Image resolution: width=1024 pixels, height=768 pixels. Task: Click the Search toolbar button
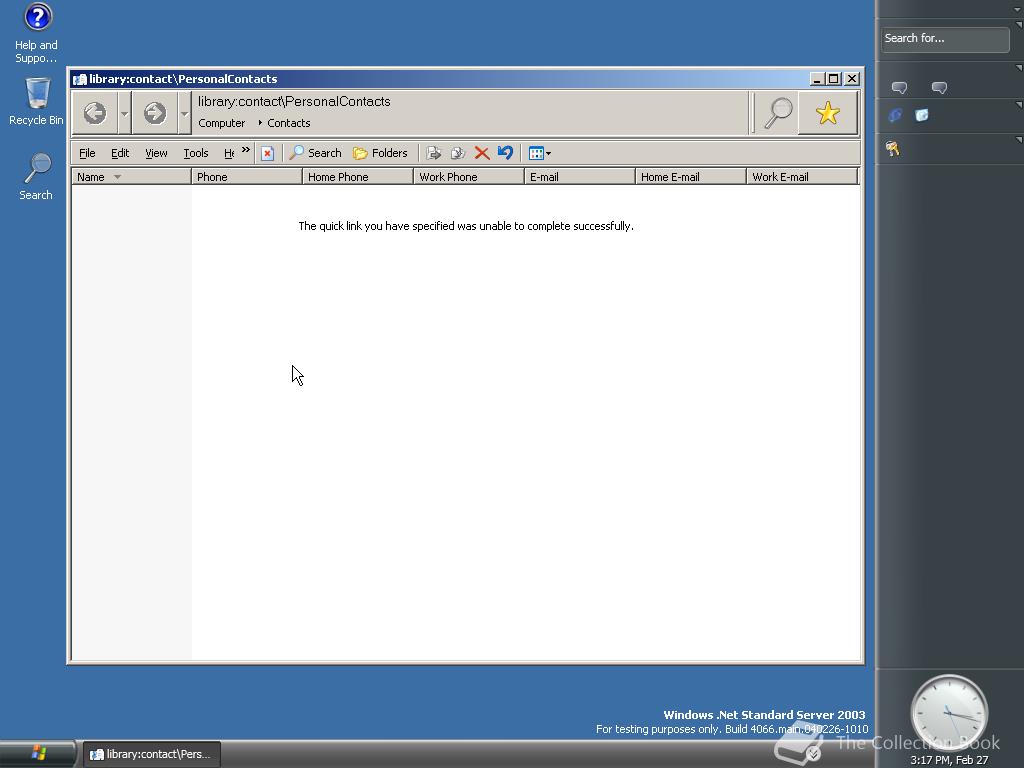(x=315, y=153)
